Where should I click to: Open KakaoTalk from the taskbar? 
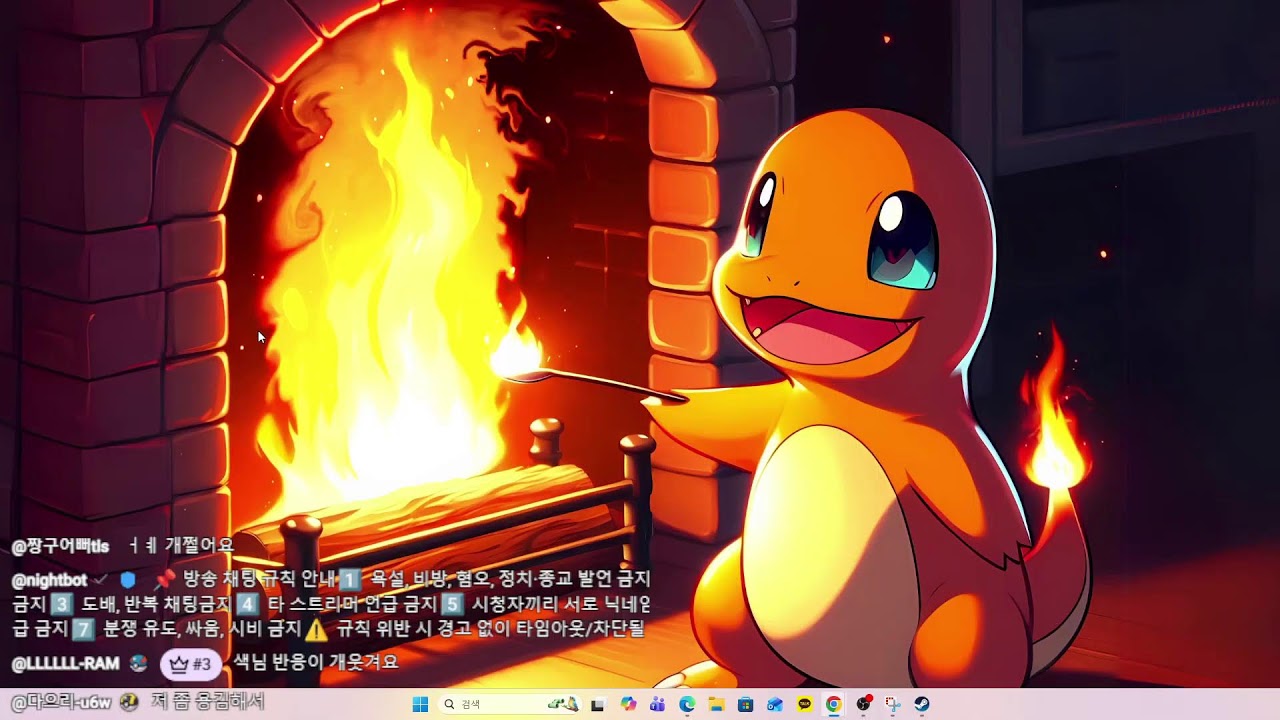point(804,704)
